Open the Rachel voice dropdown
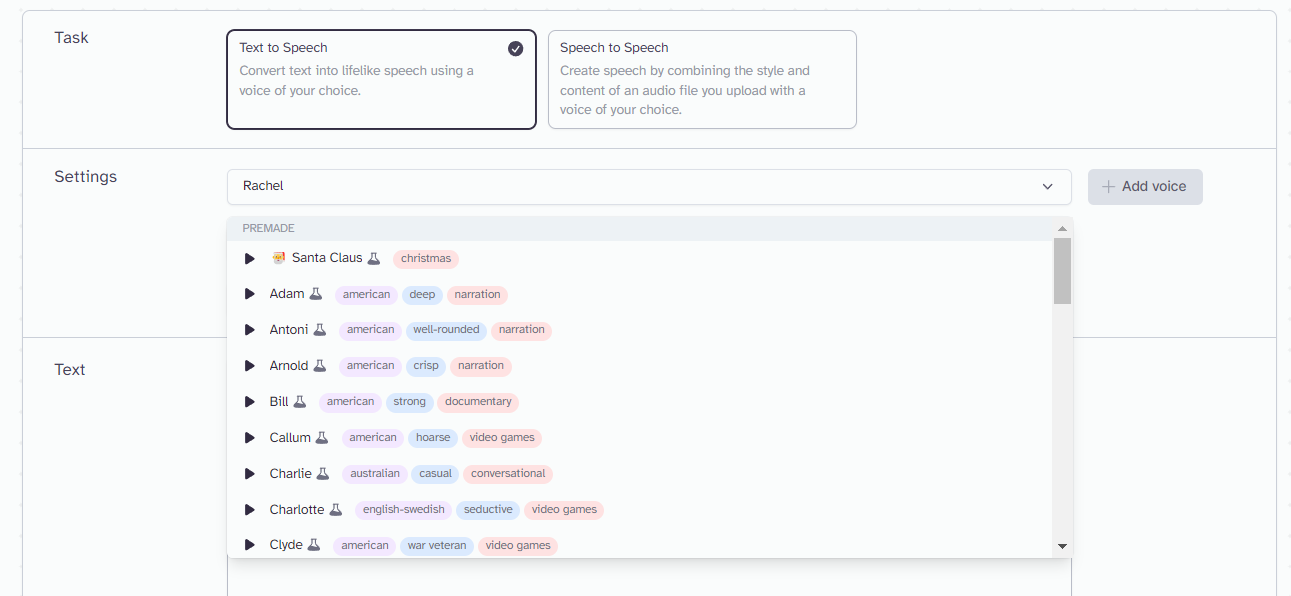 (649, 187)
